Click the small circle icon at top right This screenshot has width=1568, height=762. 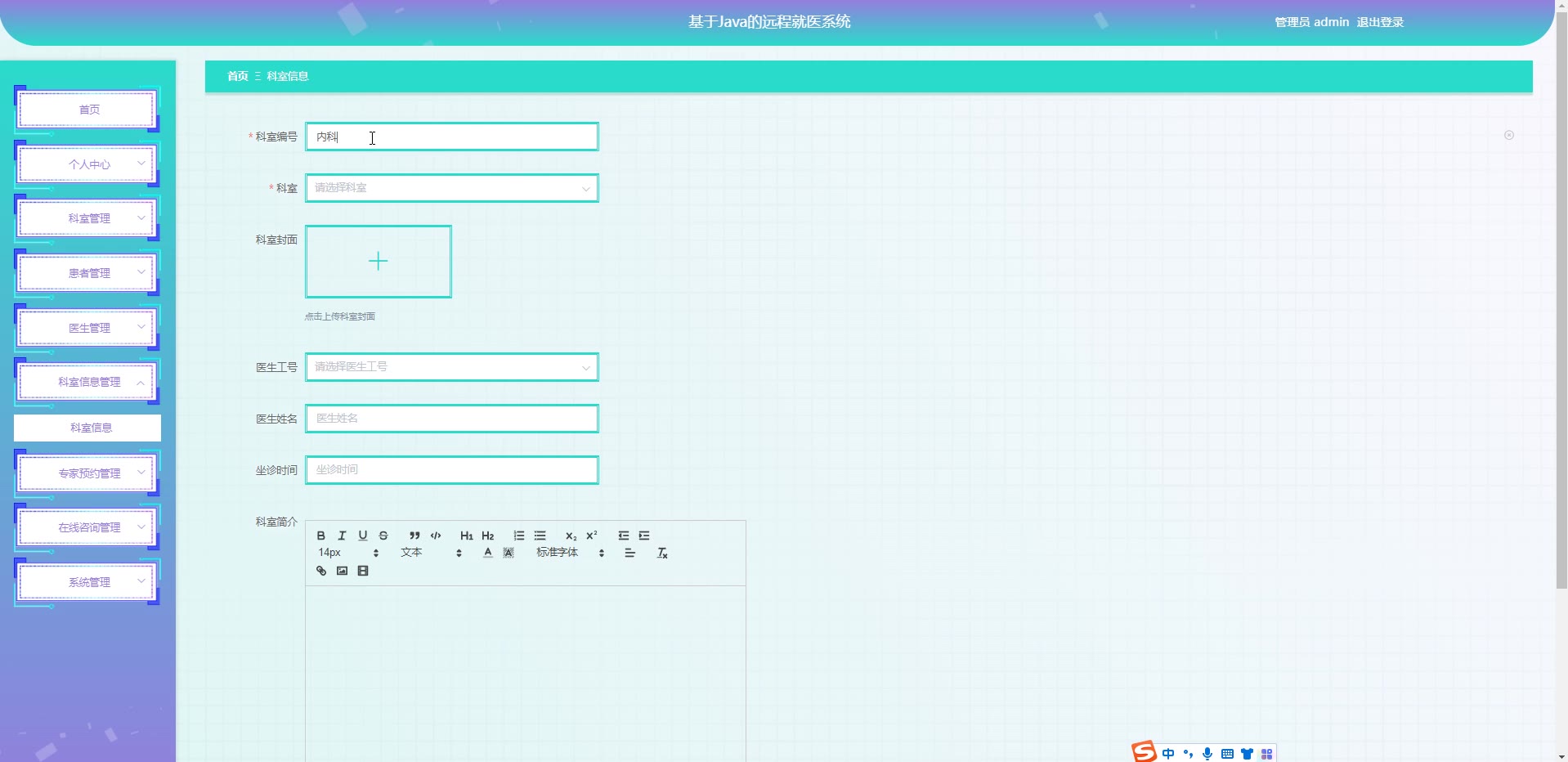(x=1509, y=135)
